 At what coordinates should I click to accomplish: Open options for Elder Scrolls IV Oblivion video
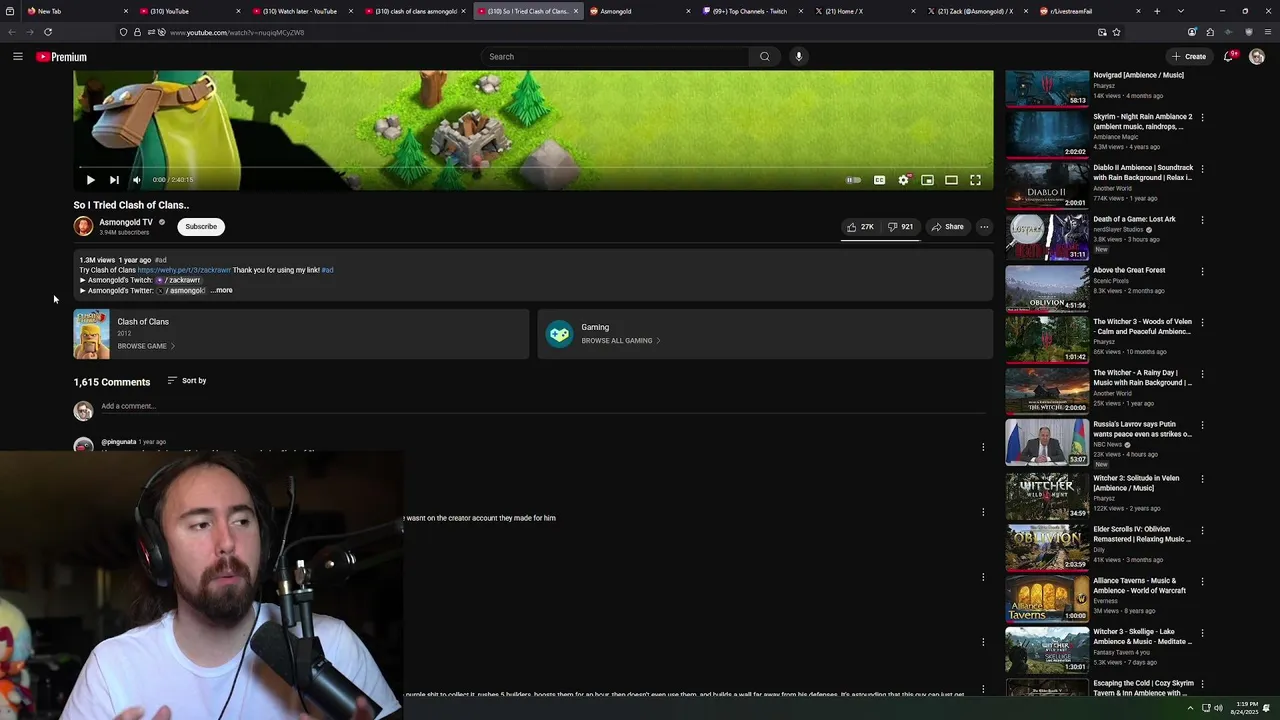1202,530
